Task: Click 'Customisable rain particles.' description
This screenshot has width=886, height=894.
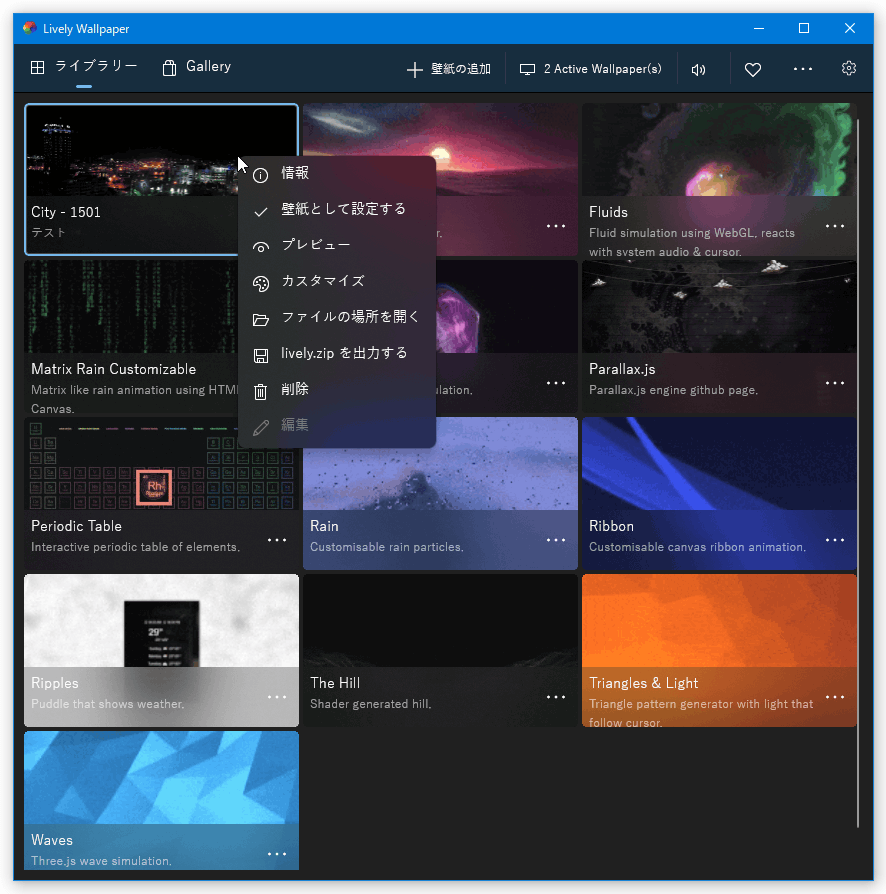Action: (387, 547)
